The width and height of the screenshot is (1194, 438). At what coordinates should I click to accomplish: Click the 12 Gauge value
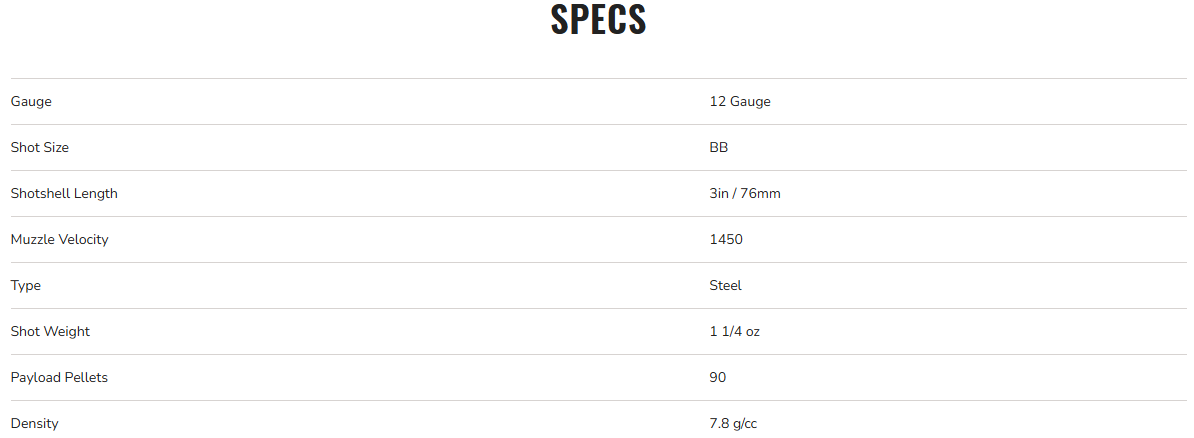tap(740, 101)
